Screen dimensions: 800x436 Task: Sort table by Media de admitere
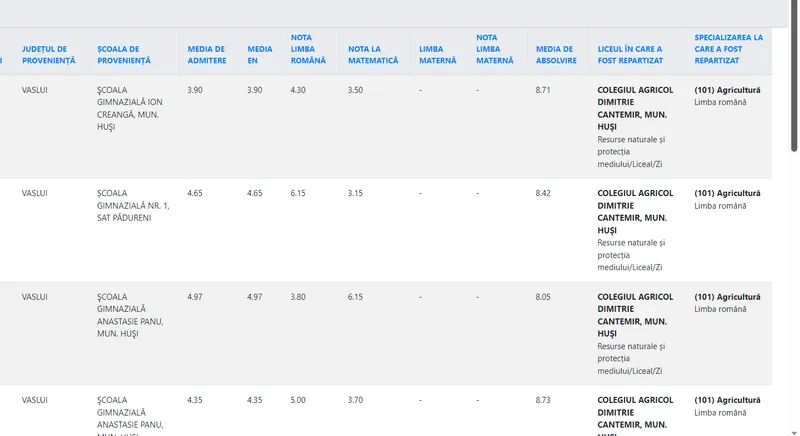[x=206, y=54]
